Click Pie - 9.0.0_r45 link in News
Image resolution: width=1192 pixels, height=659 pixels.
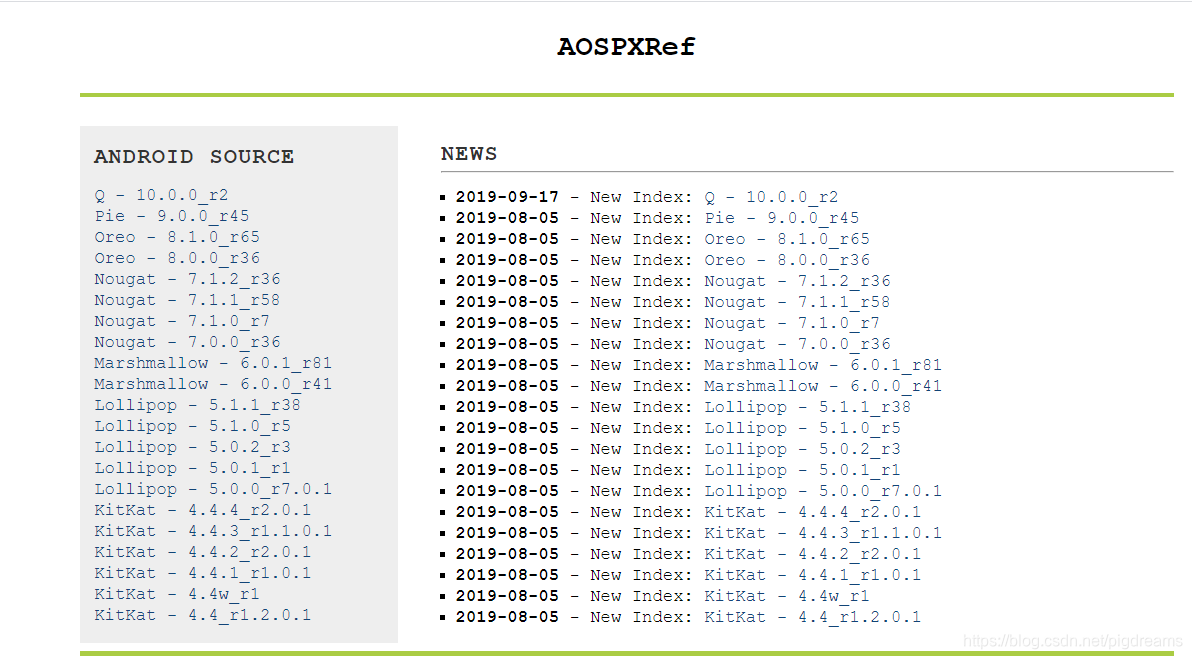point(781,218)
